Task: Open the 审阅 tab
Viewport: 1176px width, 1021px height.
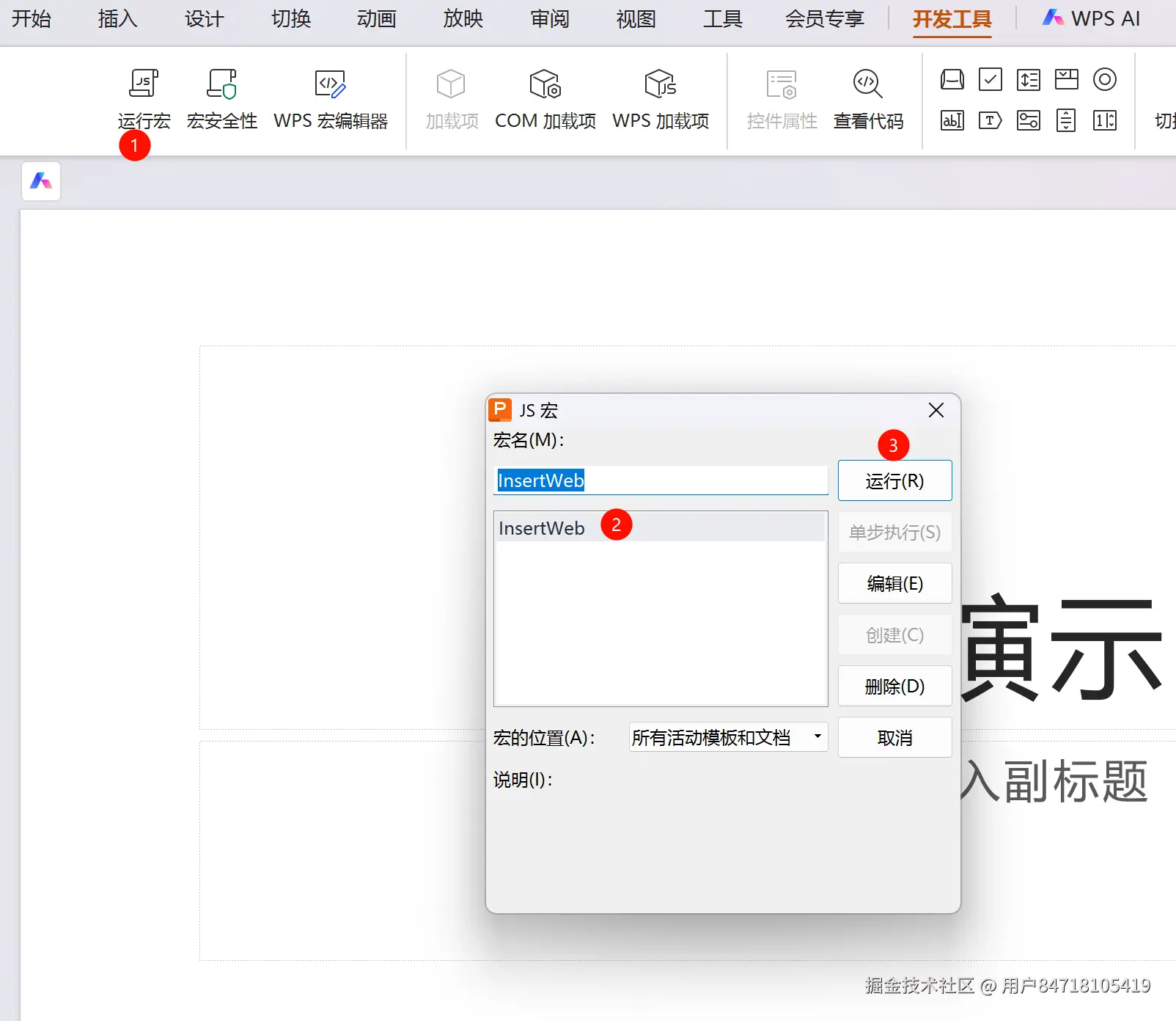Action: (550, 19)
